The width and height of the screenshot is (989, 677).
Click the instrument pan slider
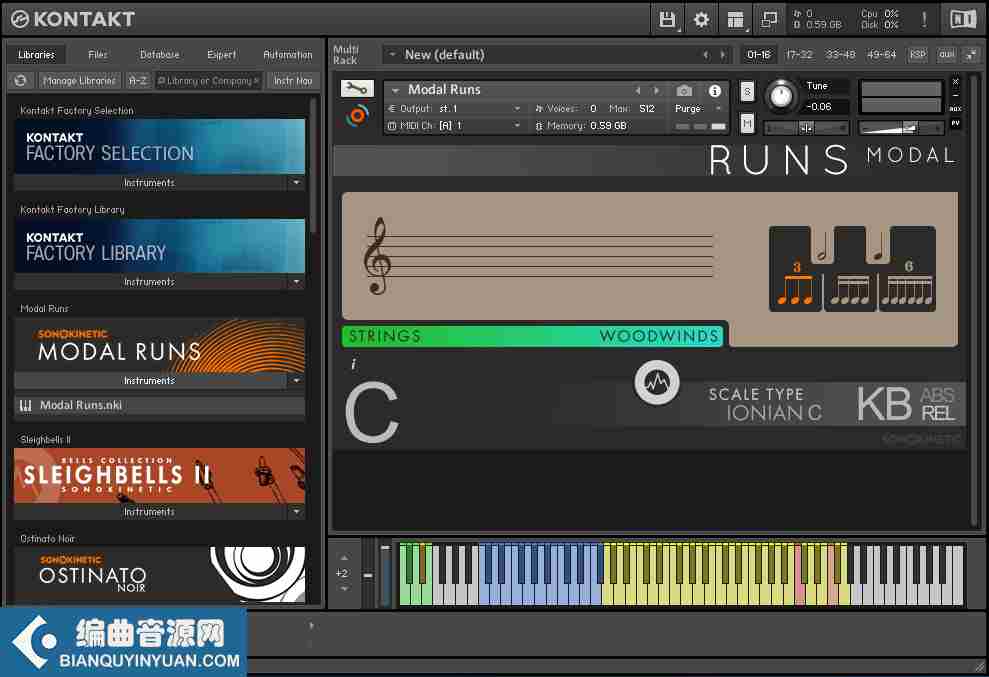pyautogui.click(x=807, y=128)
